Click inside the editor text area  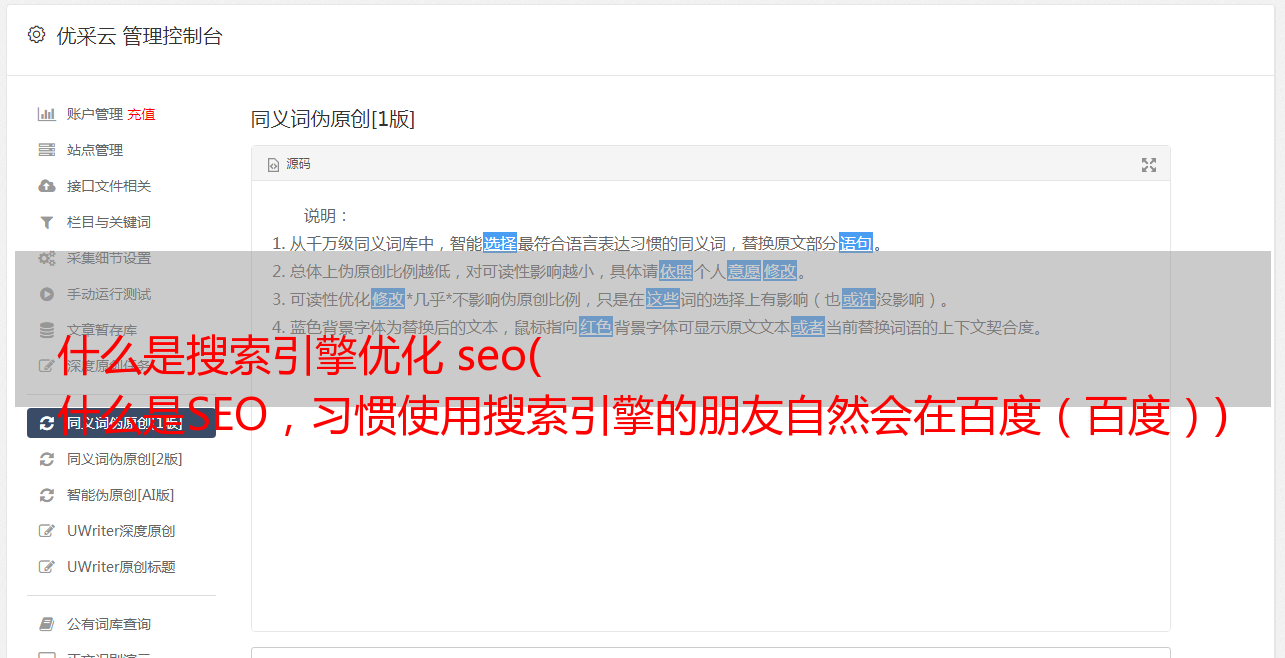[710, 480]
